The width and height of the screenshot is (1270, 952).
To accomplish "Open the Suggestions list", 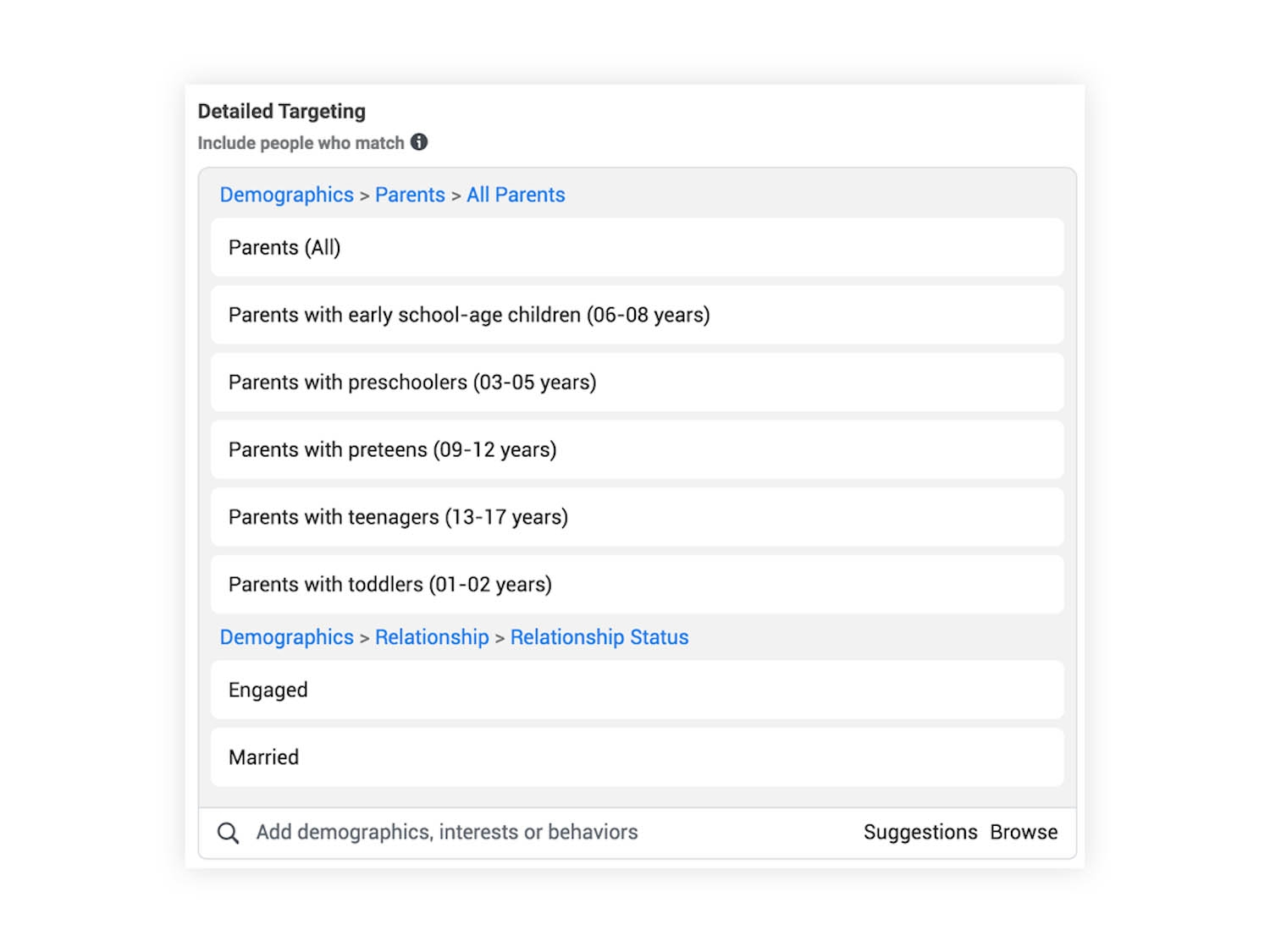I will click(920, 833).
